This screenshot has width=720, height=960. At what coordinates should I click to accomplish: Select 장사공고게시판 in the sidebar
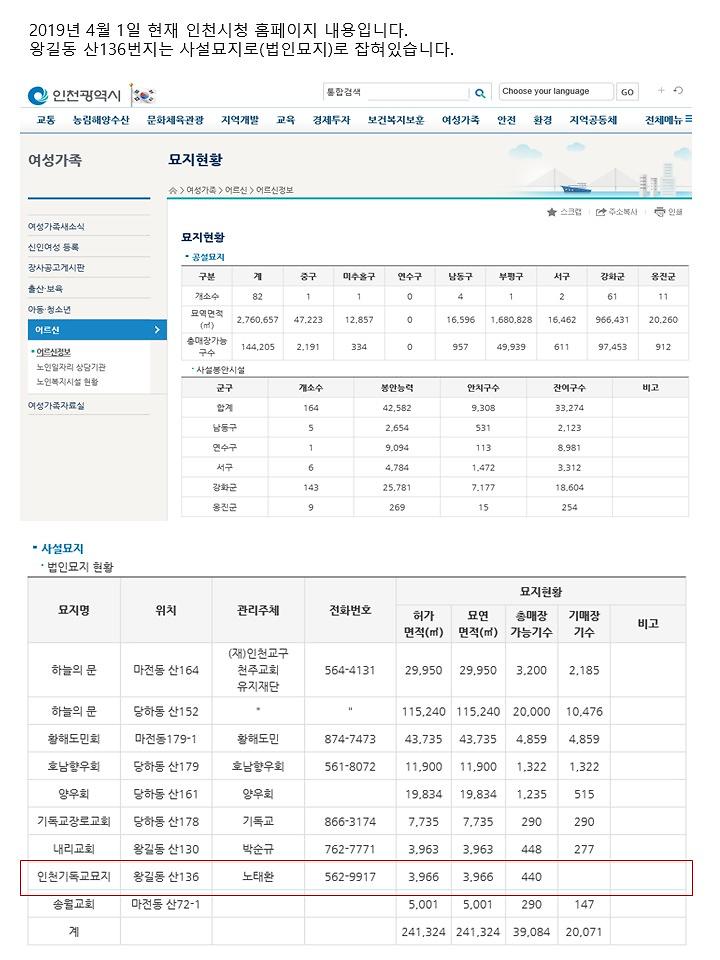(56, 268)
